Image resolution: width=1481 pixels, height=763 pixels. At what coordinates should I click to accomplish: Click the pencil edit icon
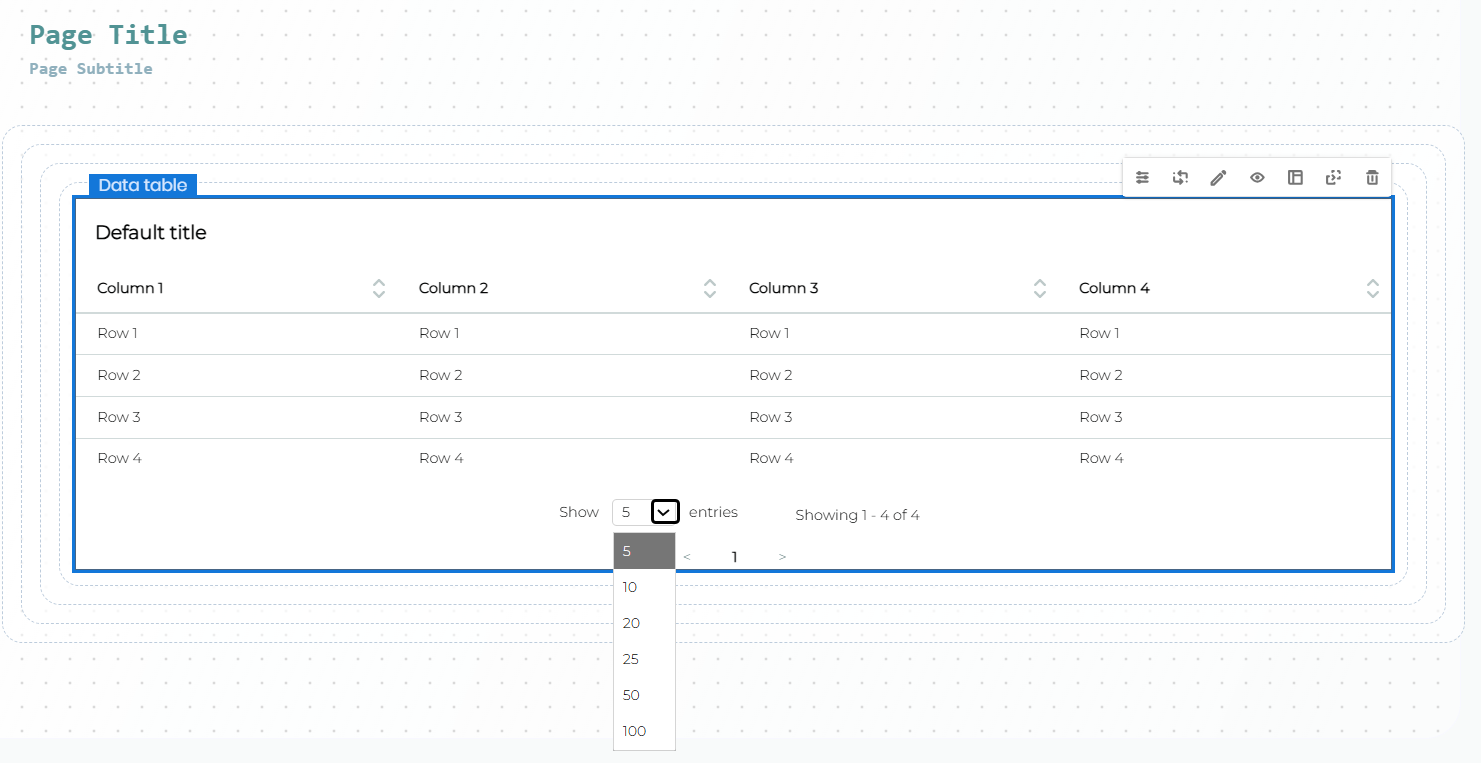pos(1218,178)
